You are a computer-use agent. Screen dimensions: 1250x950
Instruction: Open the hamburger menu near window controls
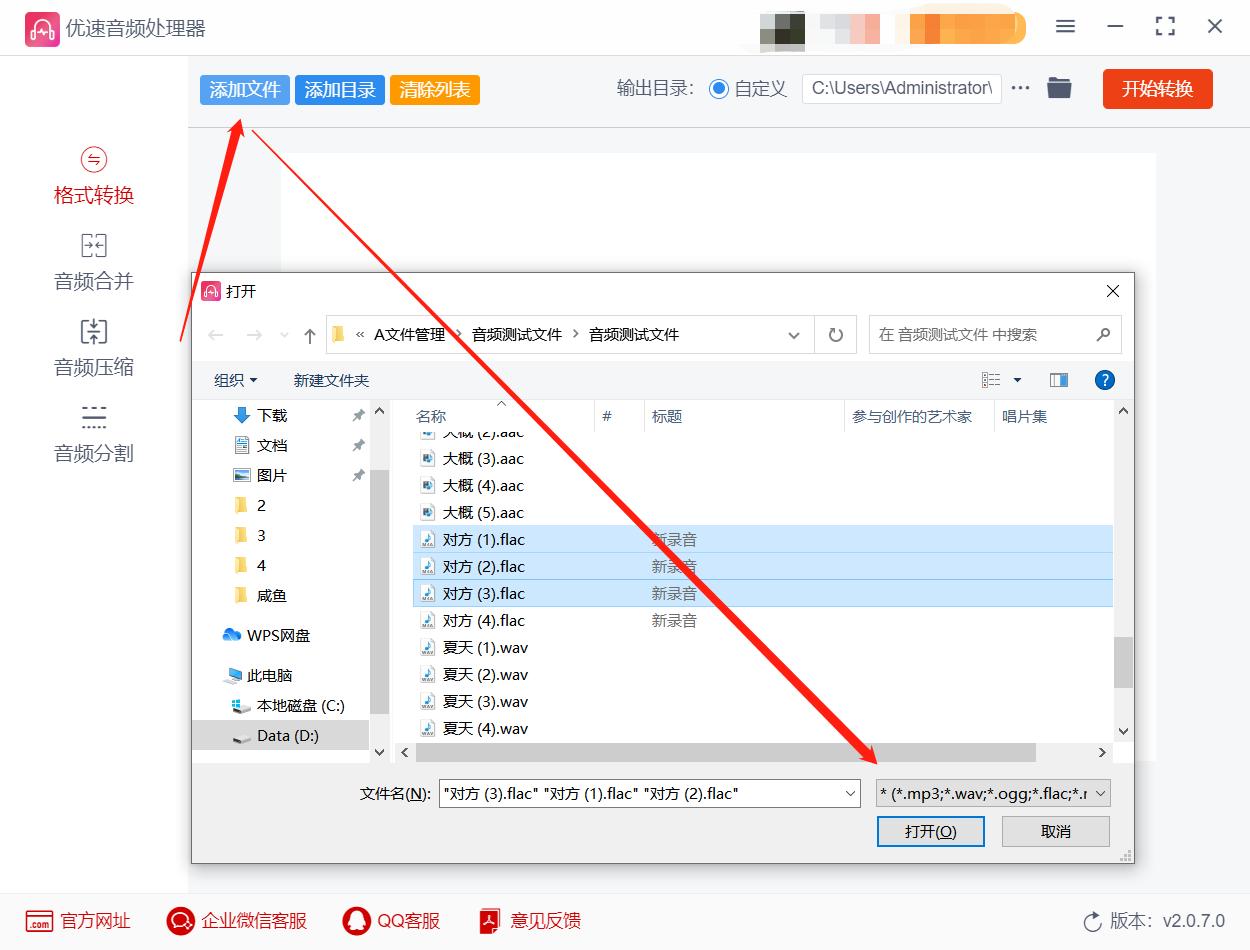(x=1065, y=27)
